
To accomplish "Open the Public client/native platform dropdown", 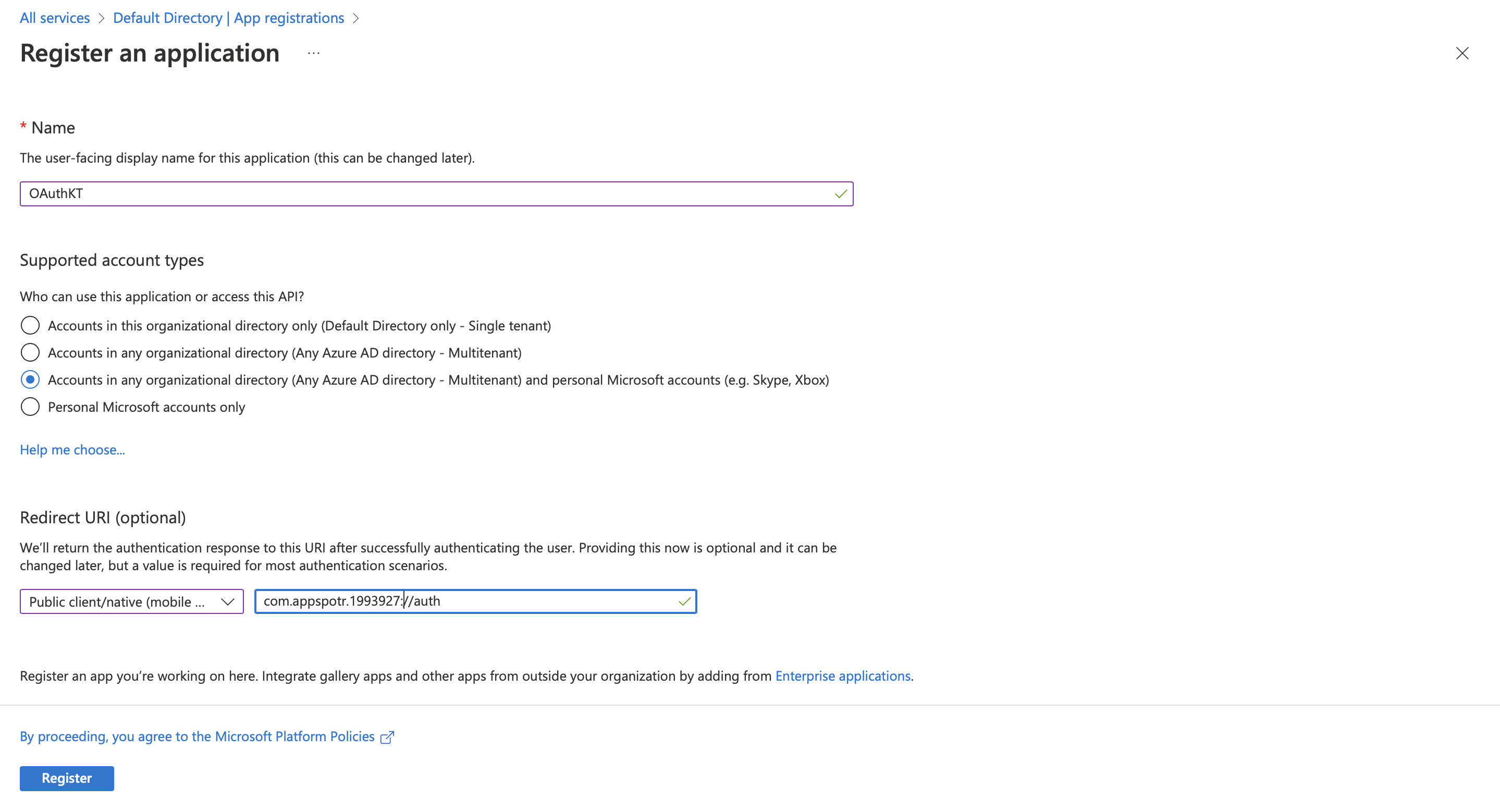I will 131,602.
